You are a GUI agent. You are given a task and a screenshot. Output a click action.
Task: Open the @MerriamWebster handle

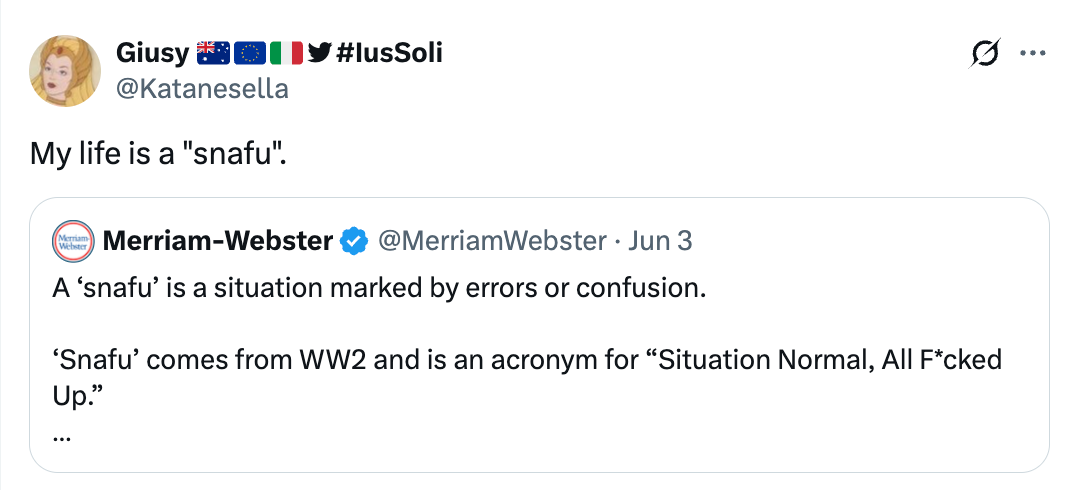point(493,241)
